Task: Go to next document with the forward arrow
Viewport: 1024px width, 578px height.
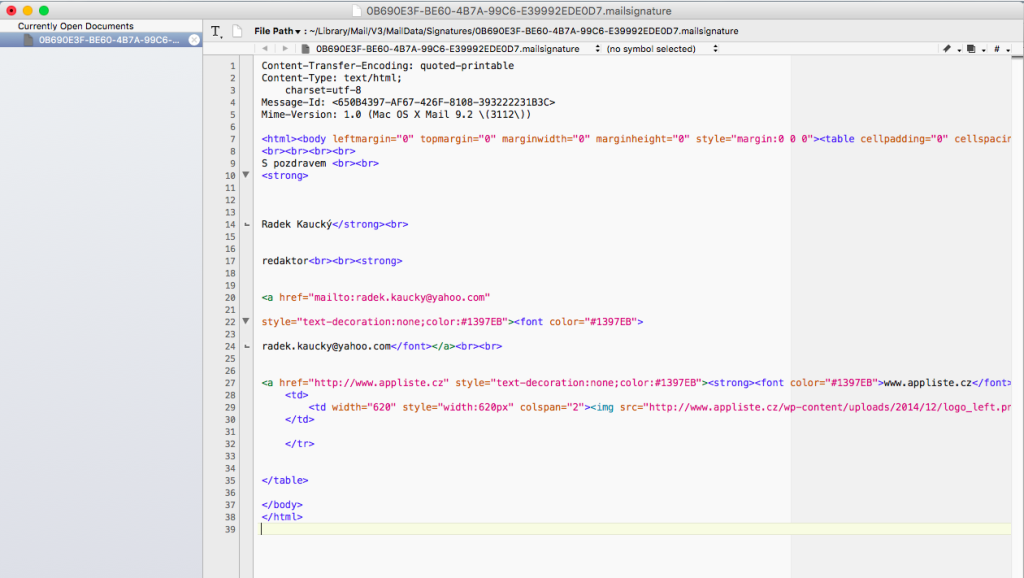Action: coord(285,48)
